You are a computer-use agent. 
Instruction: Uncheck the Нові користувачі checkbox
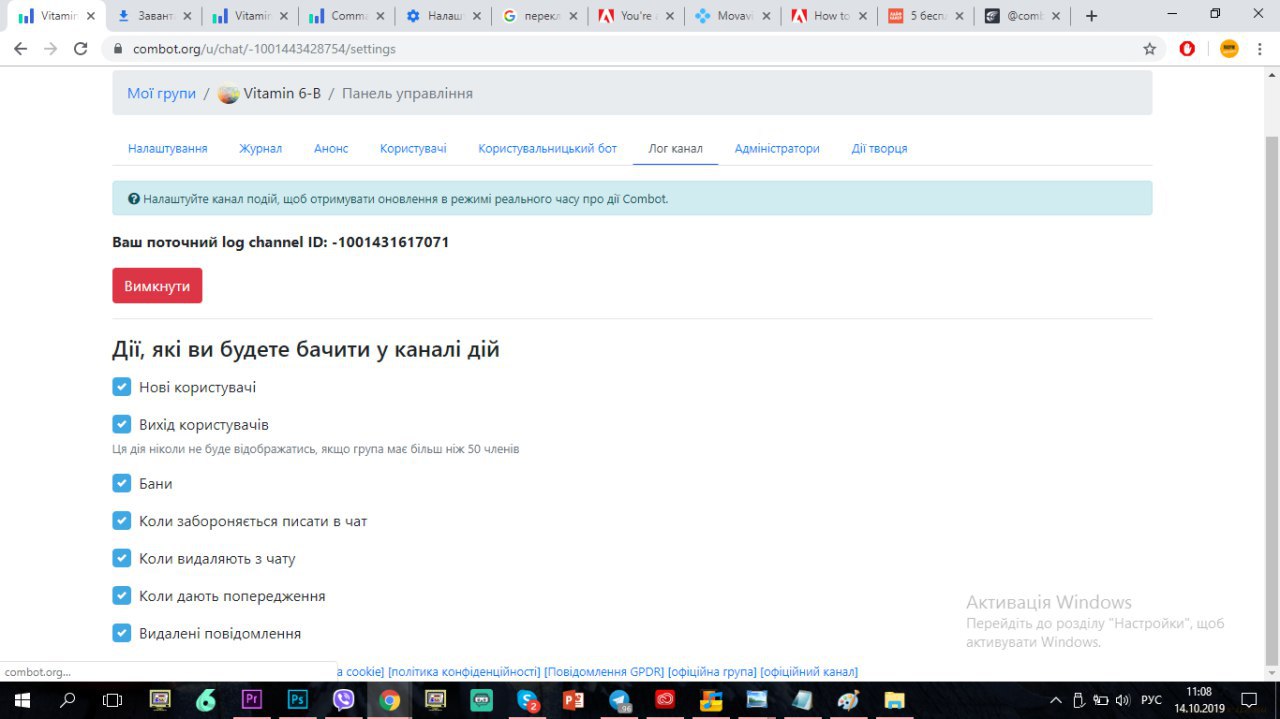coord(122,387)
